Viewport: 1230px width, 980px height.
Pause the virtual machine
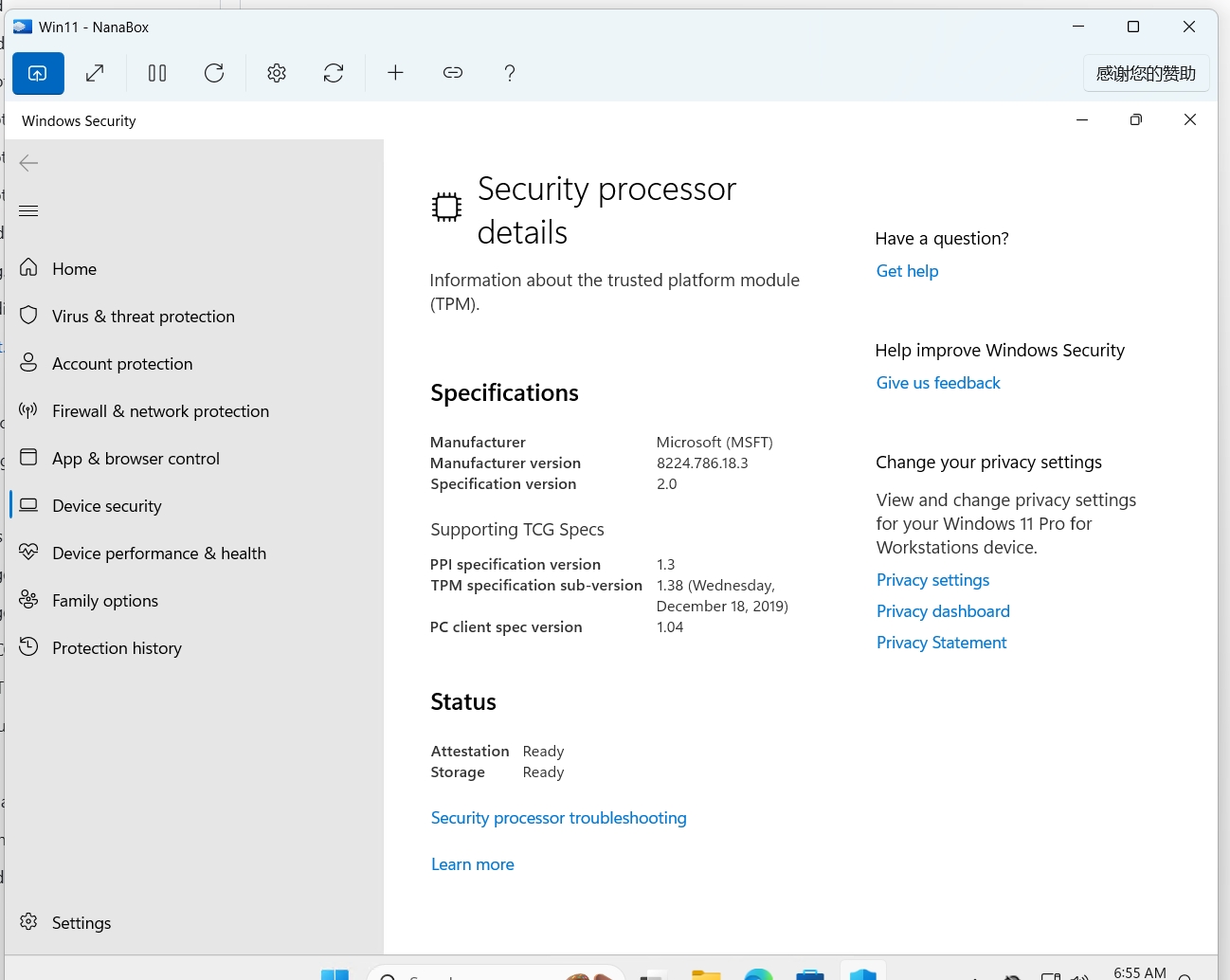(157, 73)
